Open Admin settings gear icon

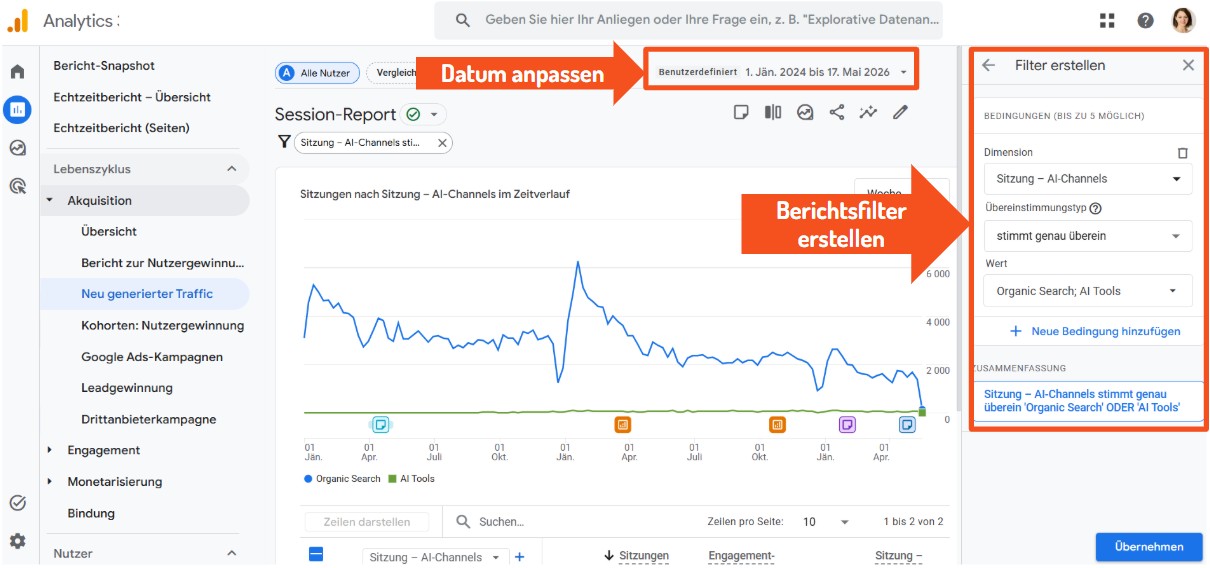coord(17,541)
